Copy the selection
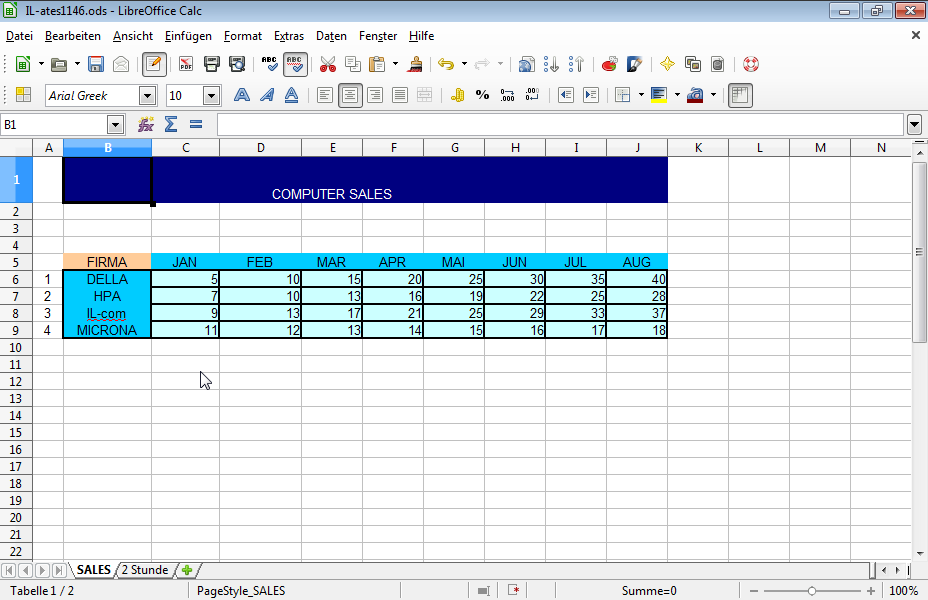The width and height of the screenshot is (928, 600). 353,64
